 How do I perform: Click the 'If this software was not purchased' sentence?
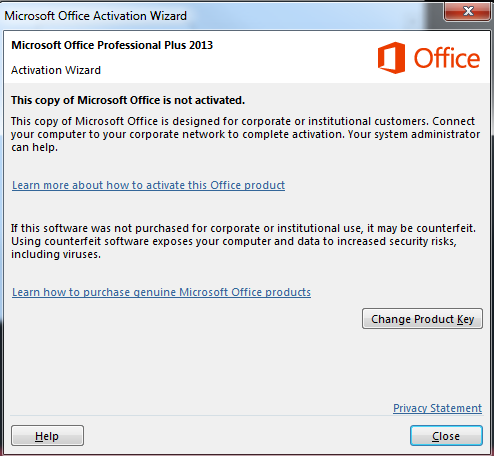243,228
